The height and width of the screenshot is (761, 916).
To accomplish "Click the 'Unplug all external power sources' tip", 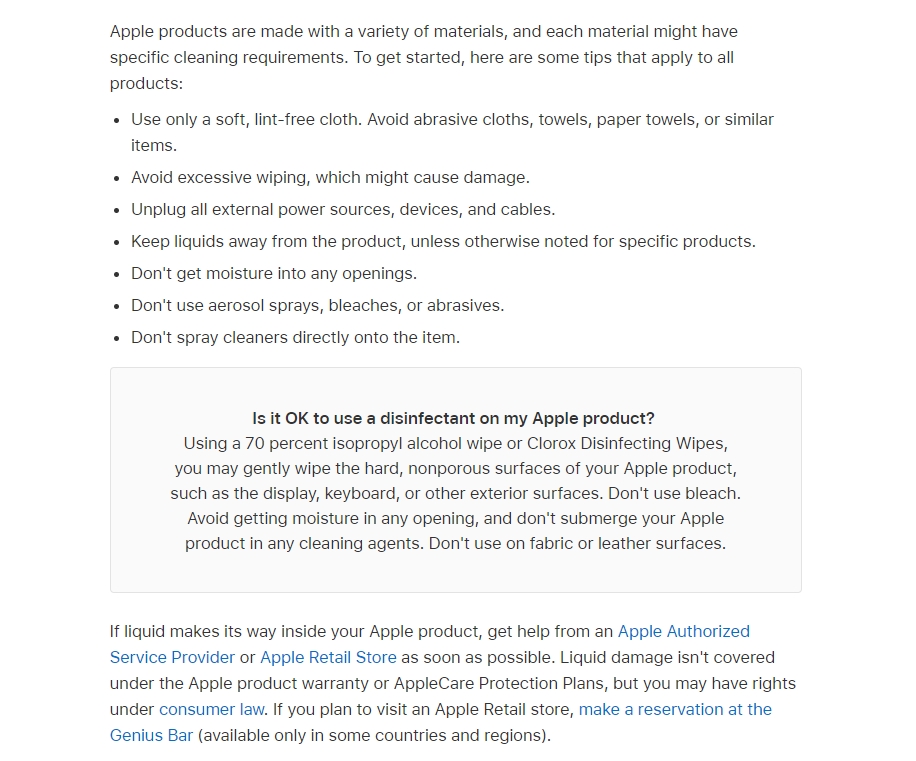I will 342,210.
